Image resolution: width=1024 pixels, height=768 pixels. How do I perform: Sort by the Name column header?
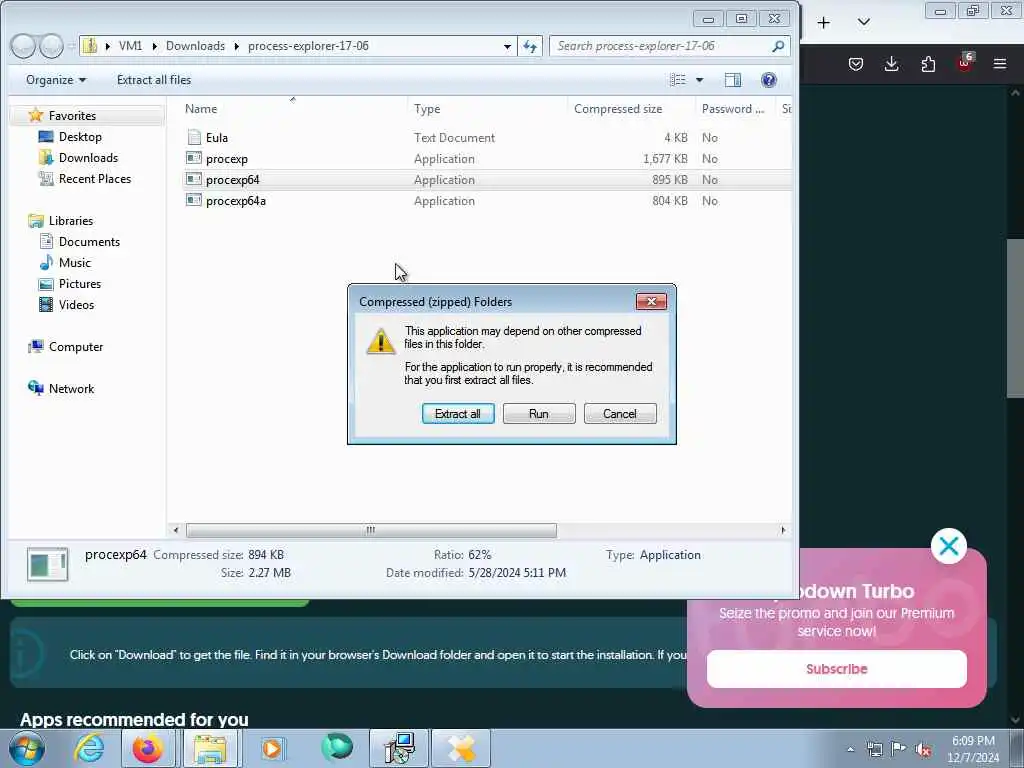(201, 108)
